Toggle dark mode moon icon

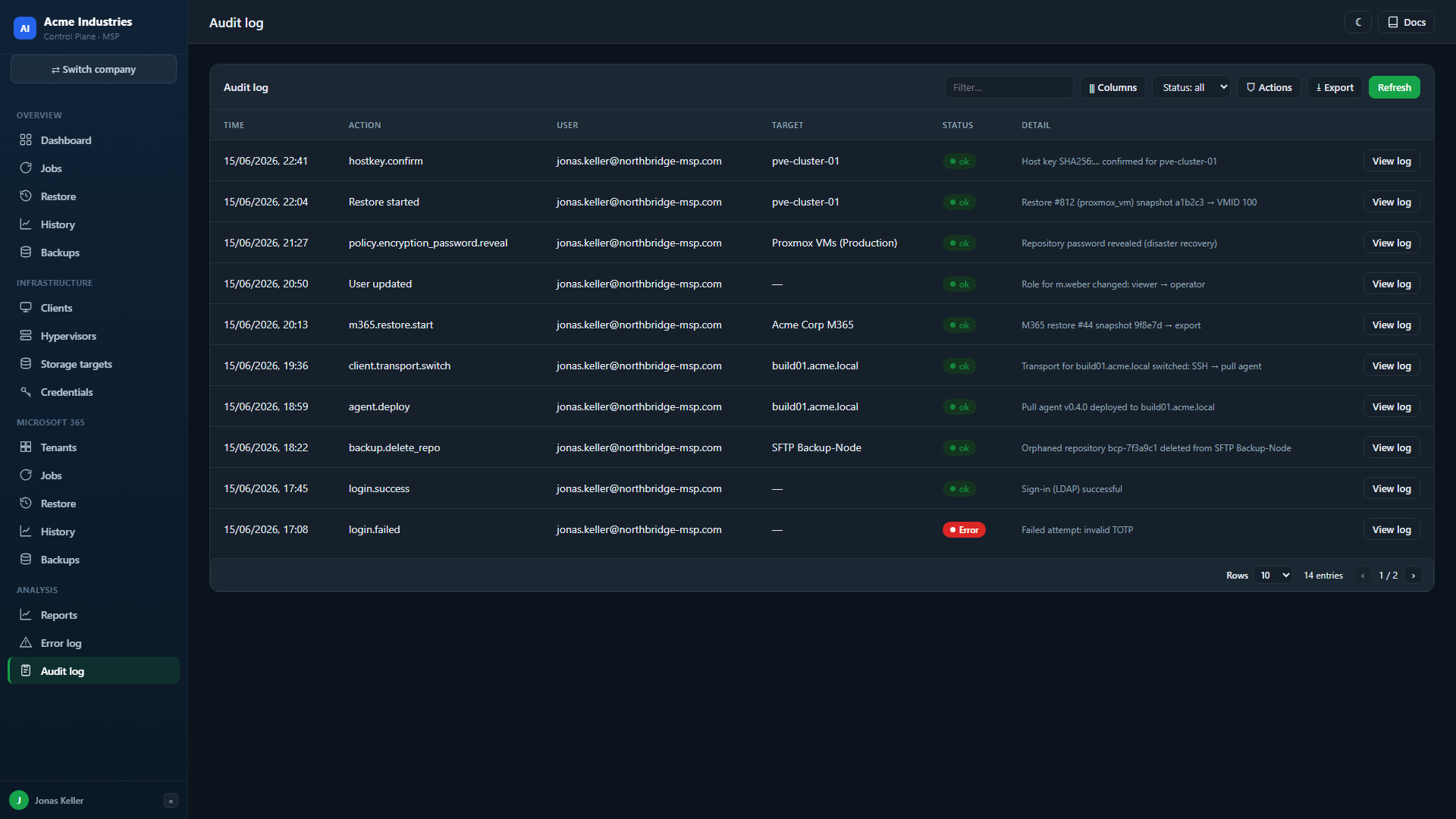(x=1358, y=23)
